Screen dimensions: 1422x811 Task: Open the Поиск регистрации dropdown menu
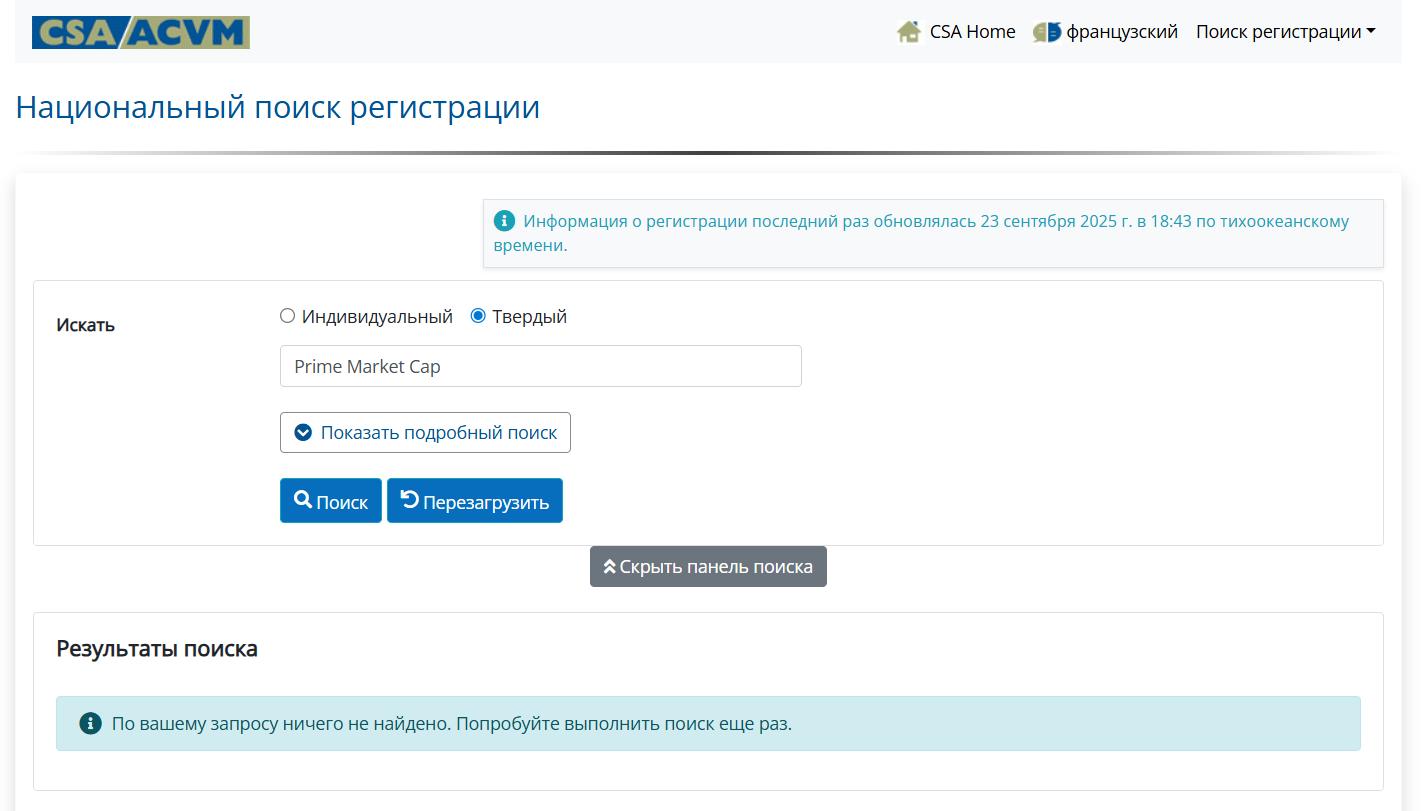[1285, 32]
